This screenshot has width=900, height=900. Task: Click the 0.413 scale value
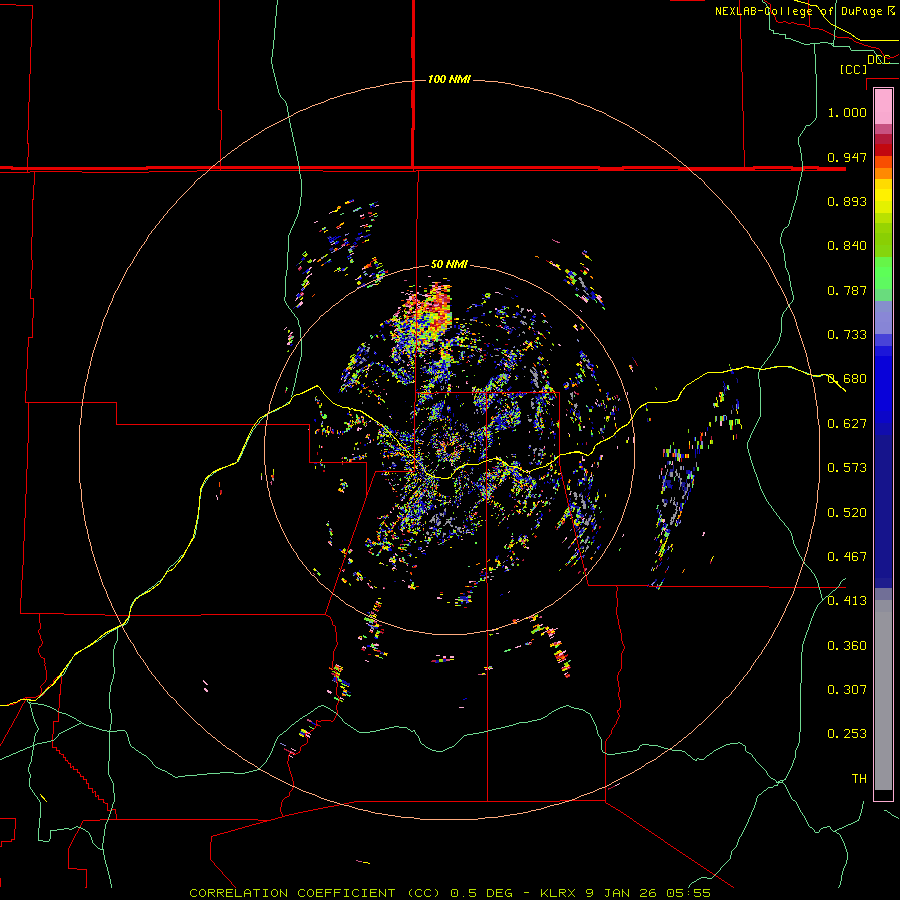[847, 601]
